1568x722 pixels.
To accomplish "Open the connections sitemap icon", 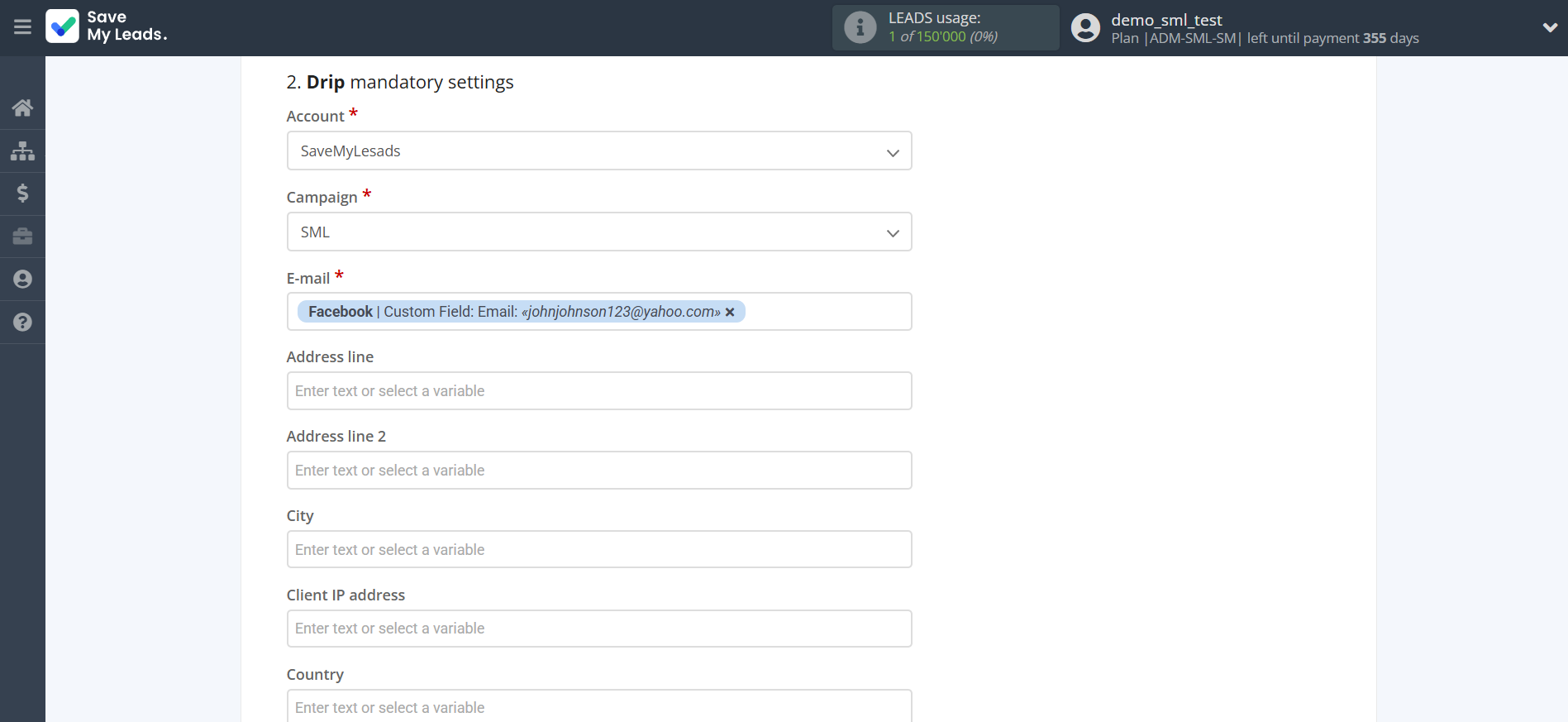I will coord(22,151).
